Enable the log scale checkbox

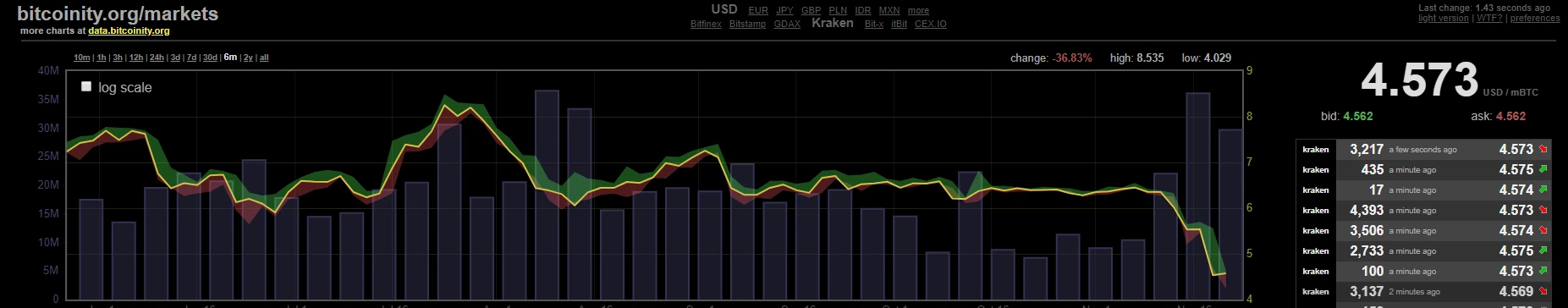86,86
